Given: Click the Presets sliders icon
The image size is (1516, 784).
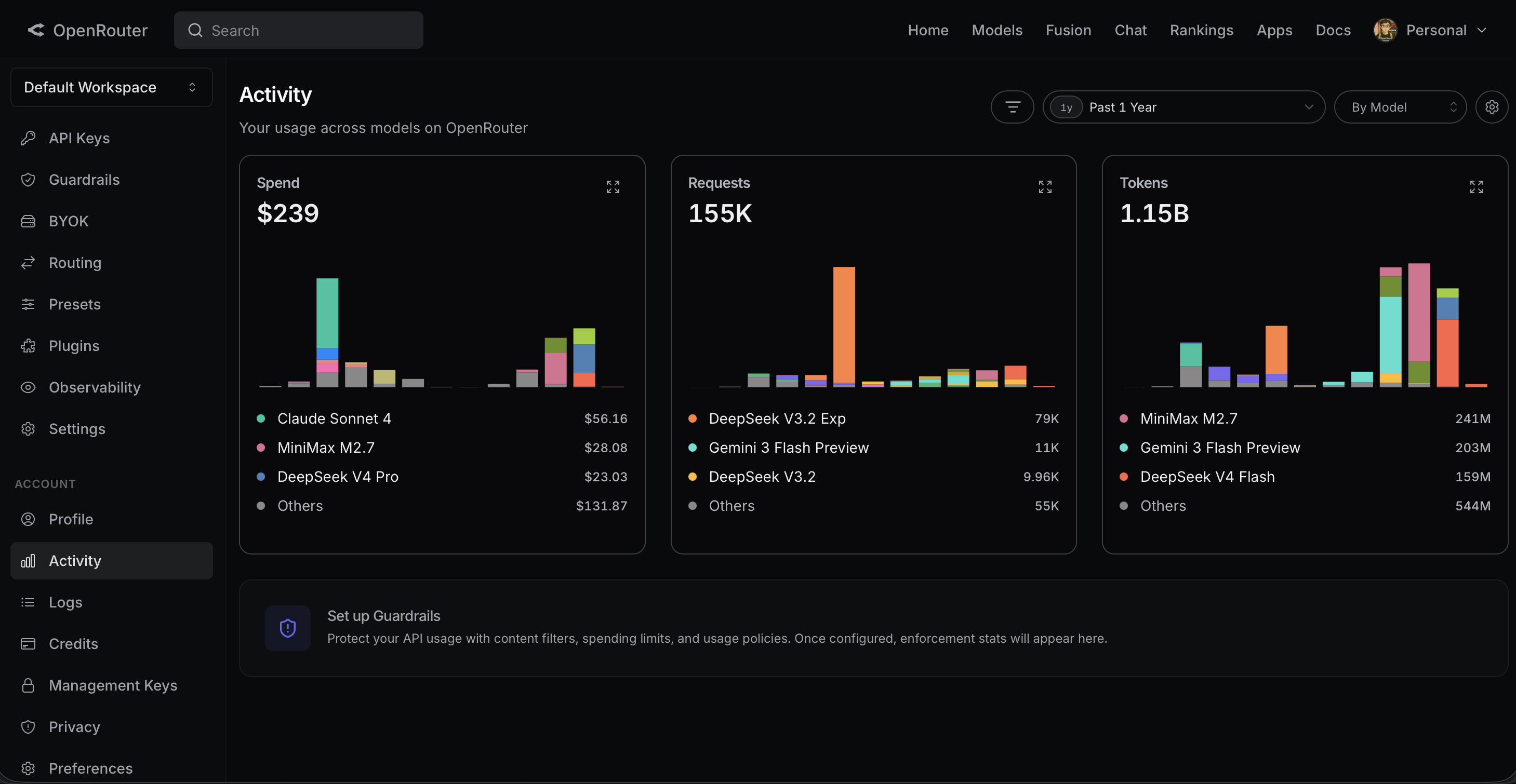Looking at the screenshot, I should pos(28,304).
